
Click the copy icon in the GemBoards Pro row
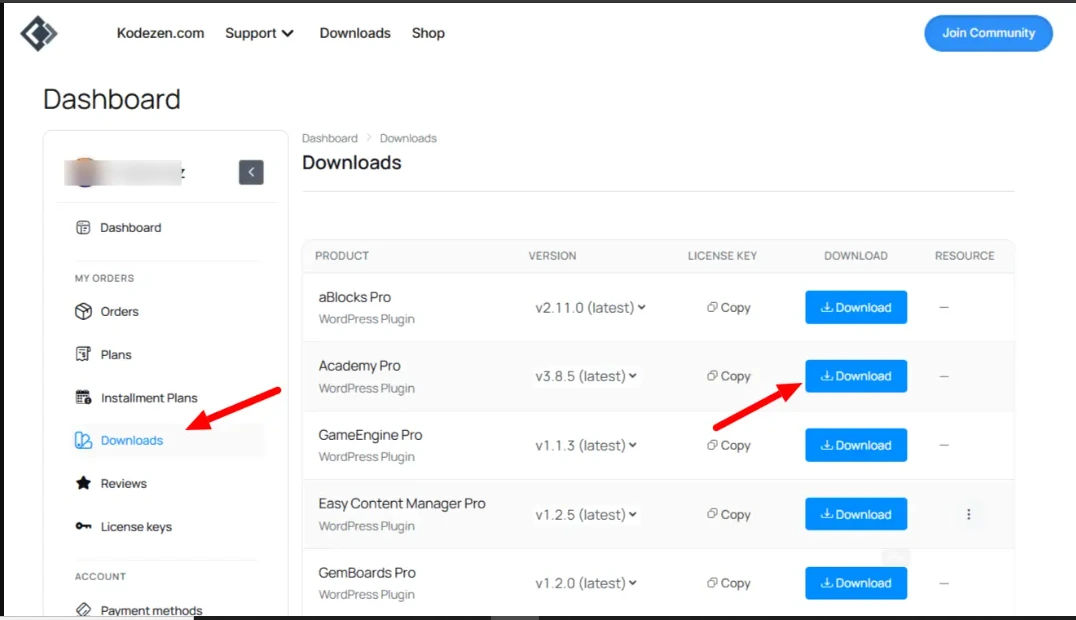click(x=712, y=582)
